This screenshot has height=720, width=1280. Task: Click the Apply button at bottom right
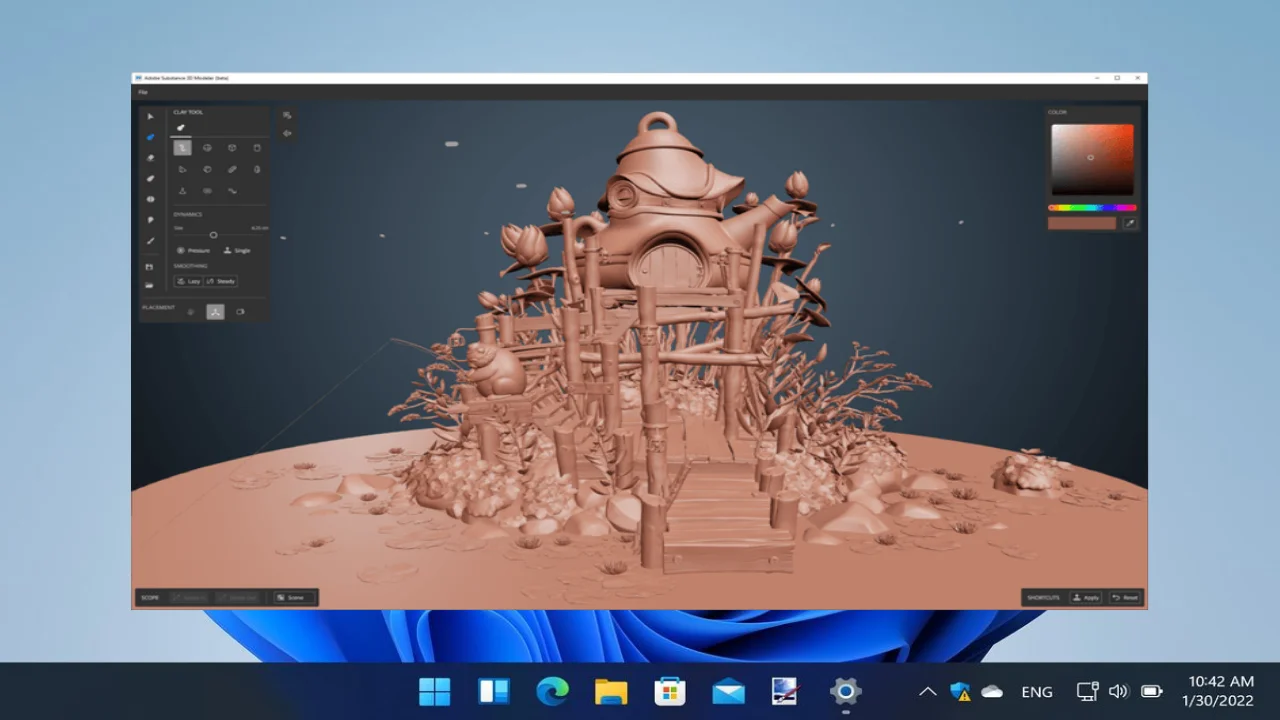pos(1086,597)
